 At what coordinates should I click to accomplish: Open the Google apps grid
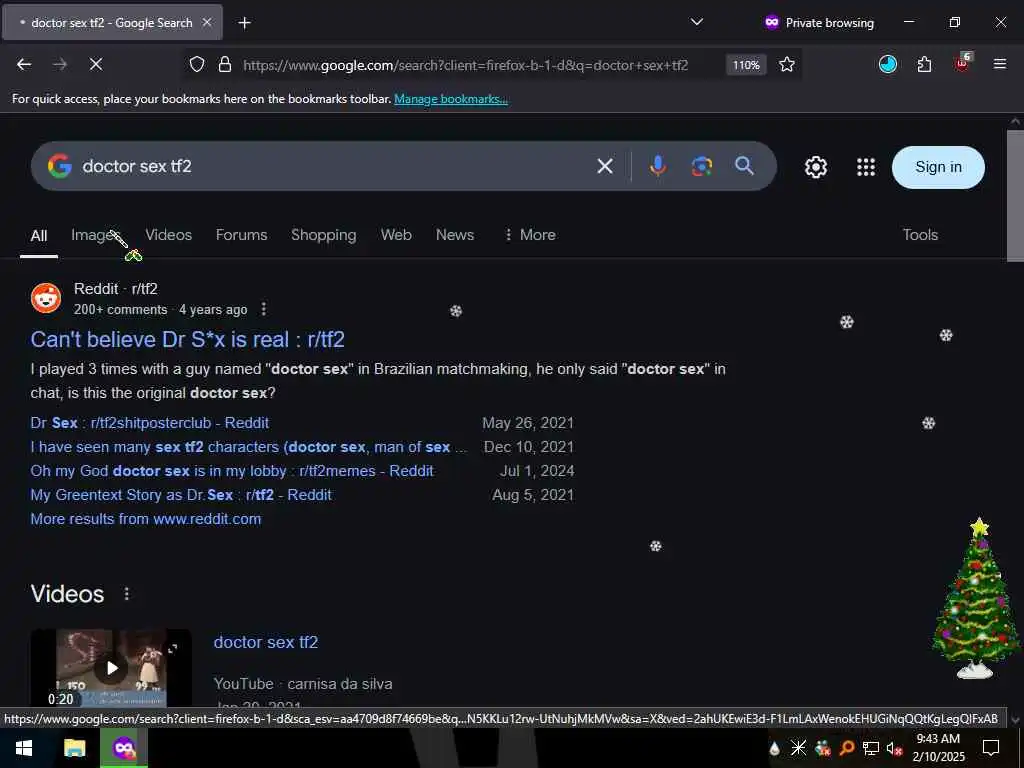866,167
